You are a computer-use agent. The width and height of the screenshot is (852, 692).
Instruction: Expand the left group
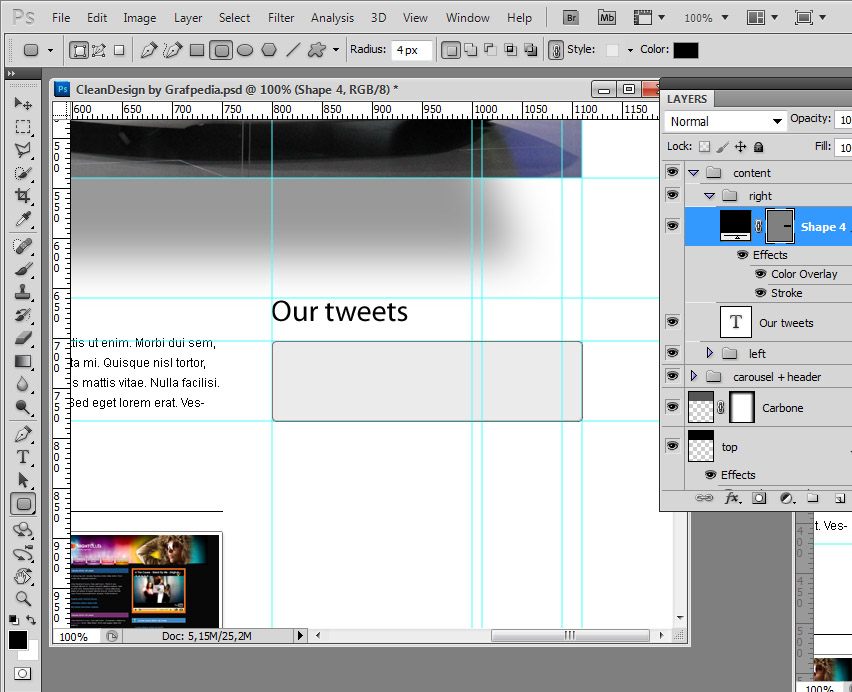(x=710, y=353)
